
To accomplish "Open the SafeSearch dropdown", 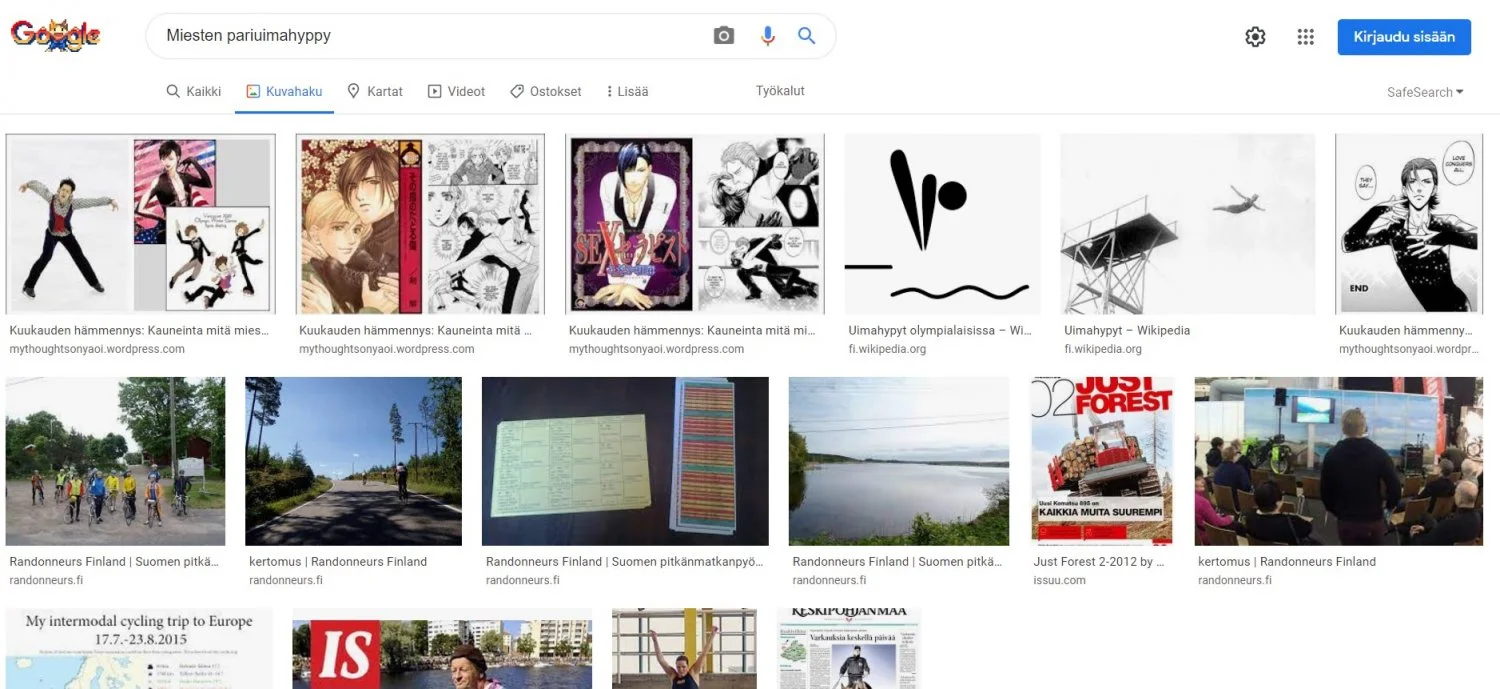I will point(1424,92).
